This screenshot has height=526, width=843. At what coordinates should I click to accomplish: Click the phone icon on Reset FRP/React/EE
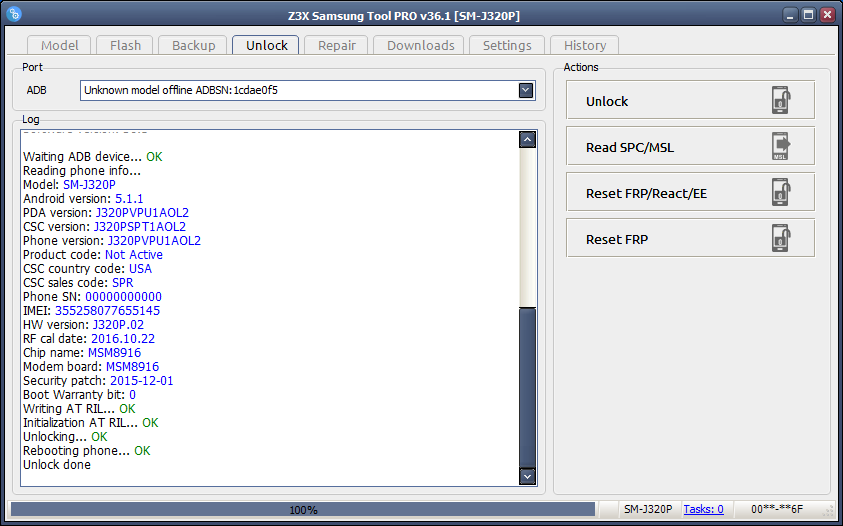781,192
